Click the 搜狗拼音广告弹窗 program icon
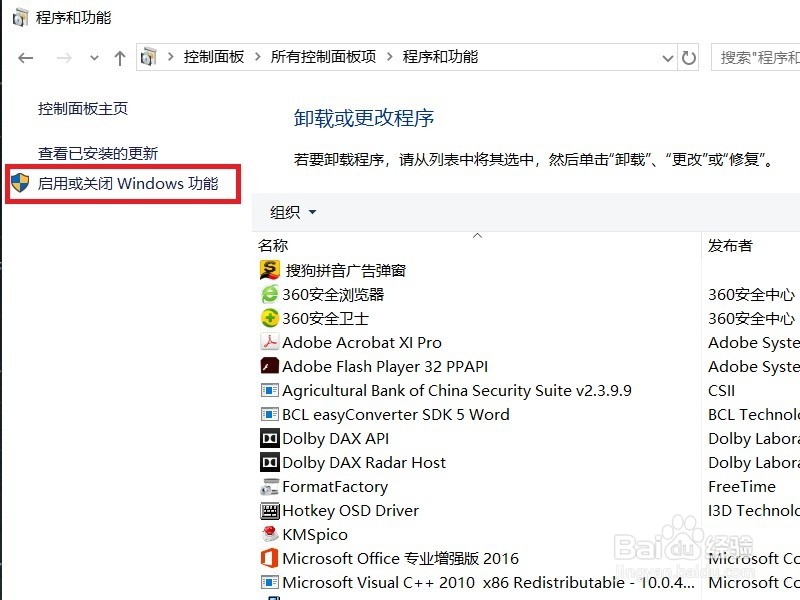800x600 pixels. tap(270, 270)
